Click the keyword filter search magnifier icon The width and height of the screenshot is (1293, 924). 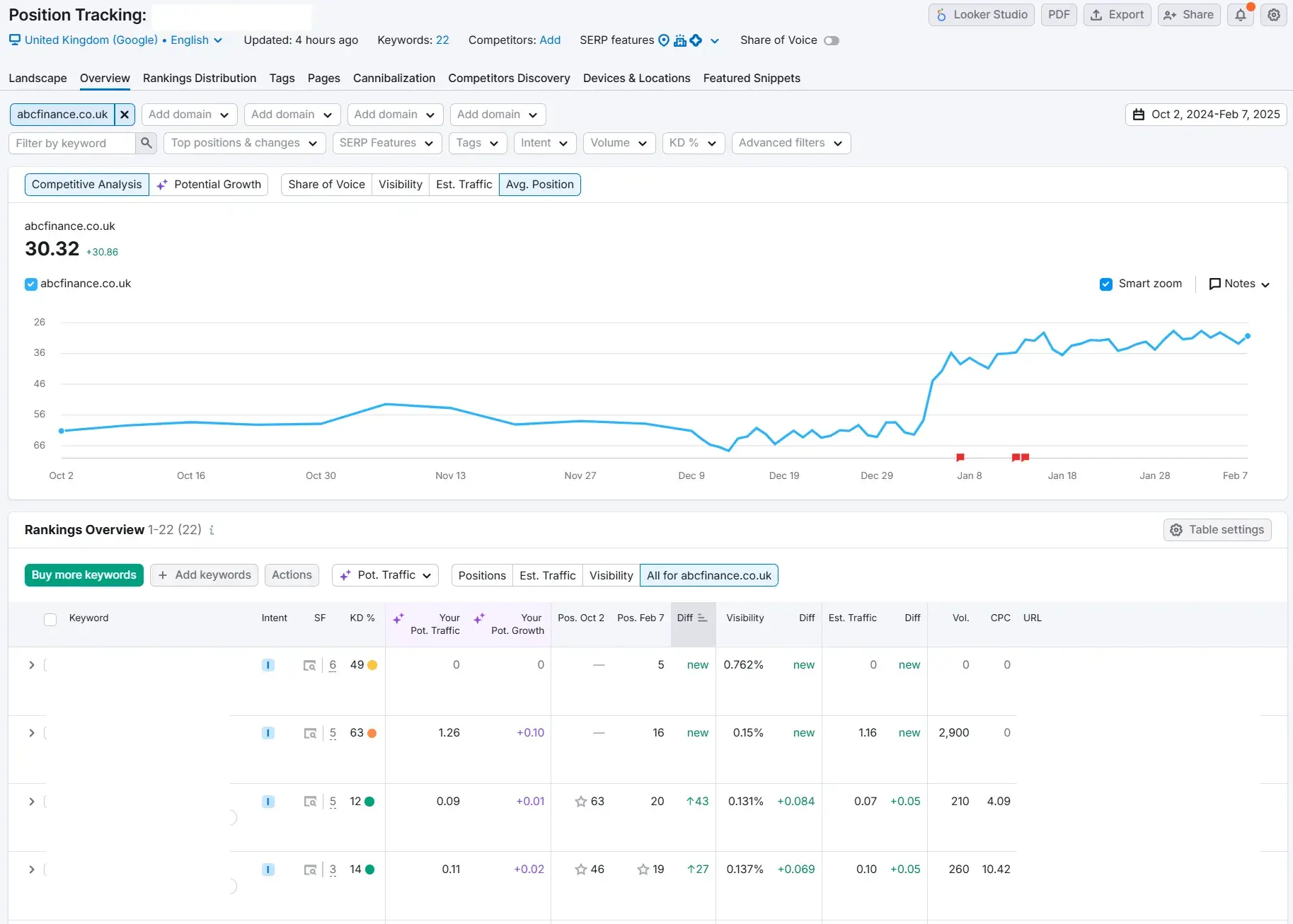click(146, 143)
